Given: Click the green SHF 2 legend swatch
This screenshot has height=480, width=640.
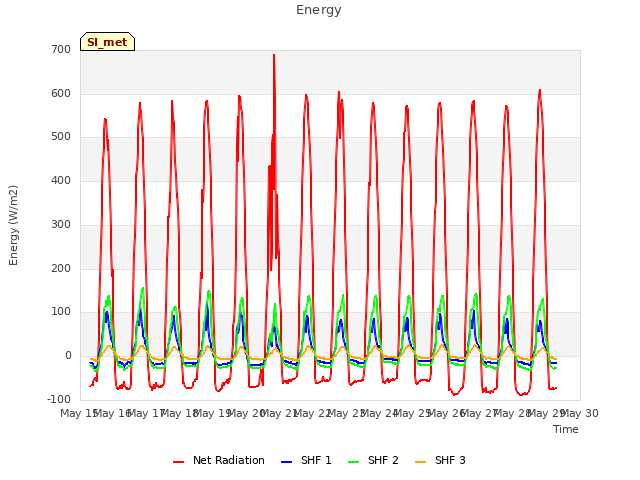Looking at the screenshot, I should tap(353, 462).
